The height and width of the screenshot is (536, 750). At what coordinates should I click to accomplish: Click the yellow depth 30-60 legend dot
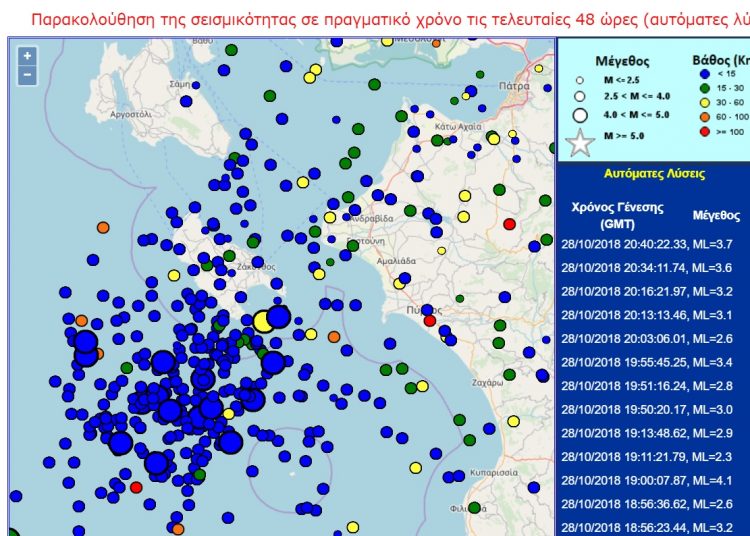click(x=705, y=102)
